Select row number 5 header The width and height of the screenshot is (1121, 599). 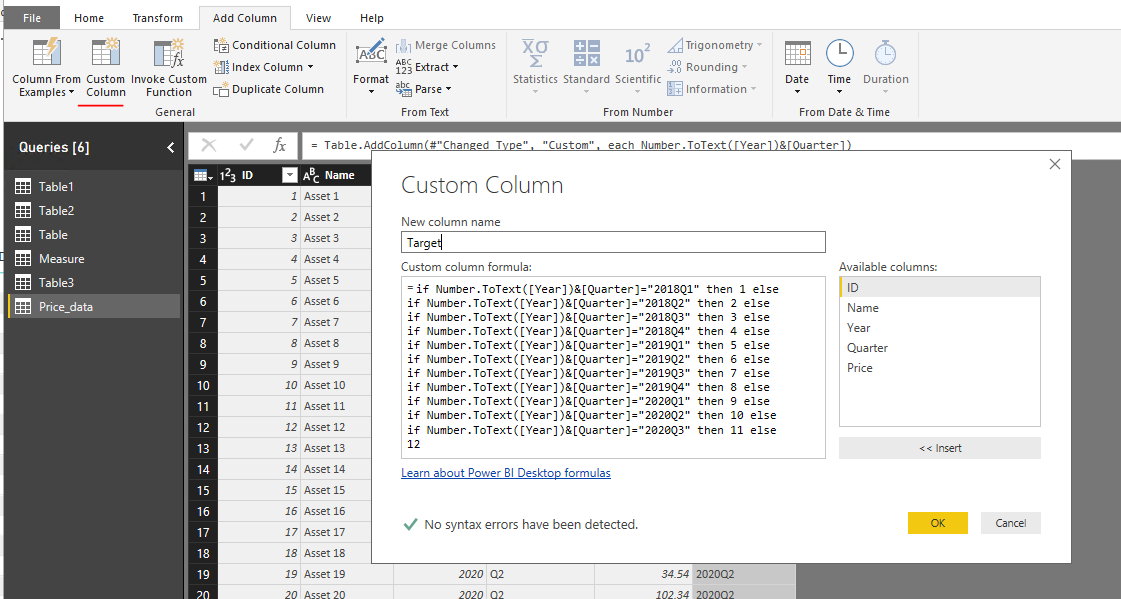(203, 280)
